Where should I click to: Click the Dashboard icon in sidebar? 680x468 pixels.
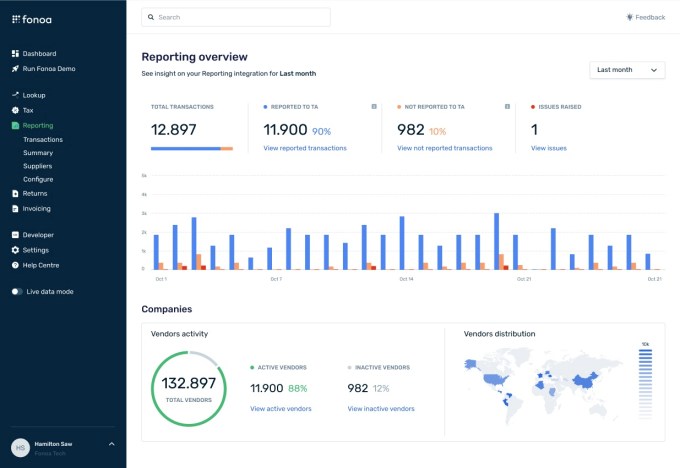coord(15,54)
